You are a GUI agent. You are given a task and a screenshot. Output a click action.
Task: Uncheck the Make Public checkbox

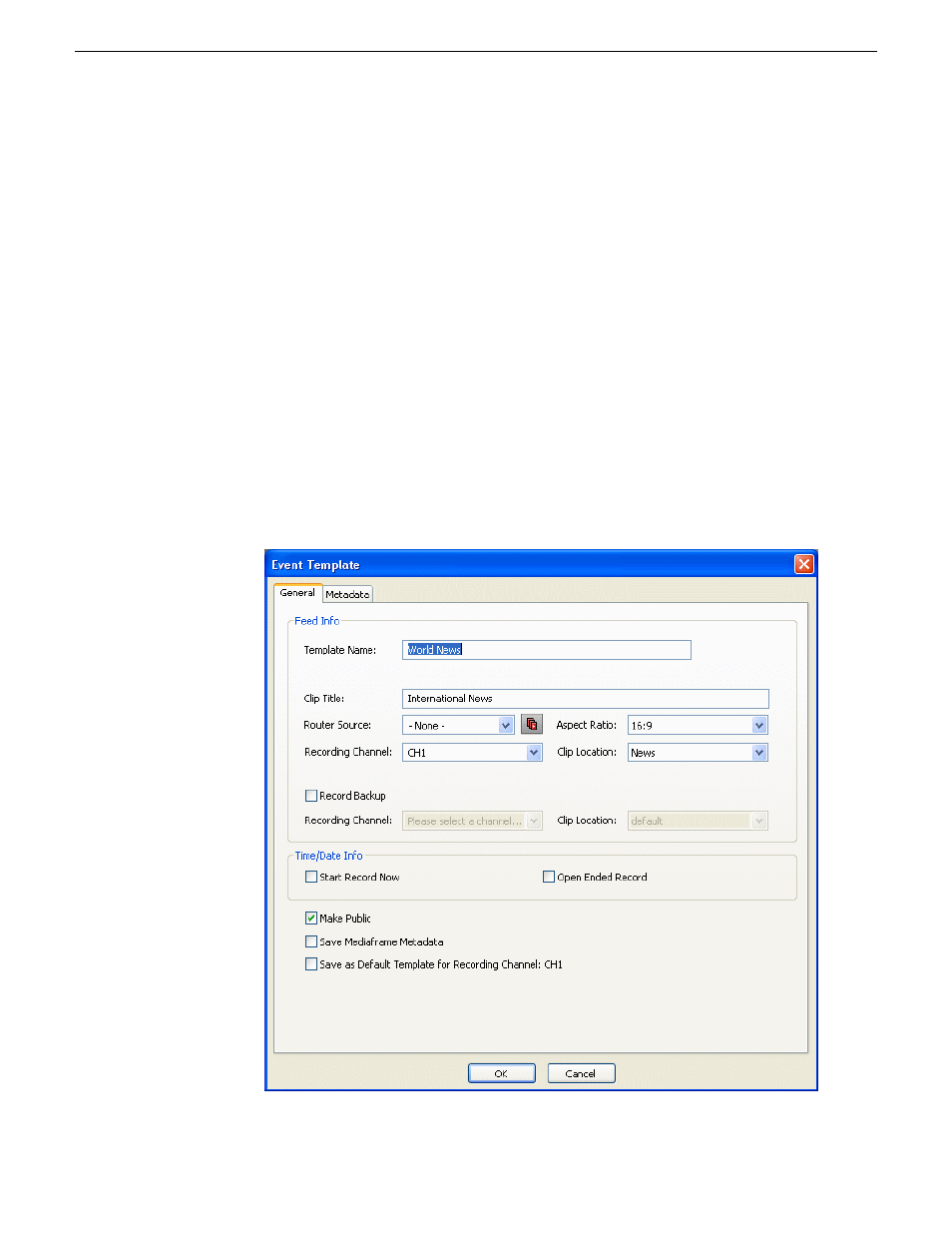(x=310, y=919)
